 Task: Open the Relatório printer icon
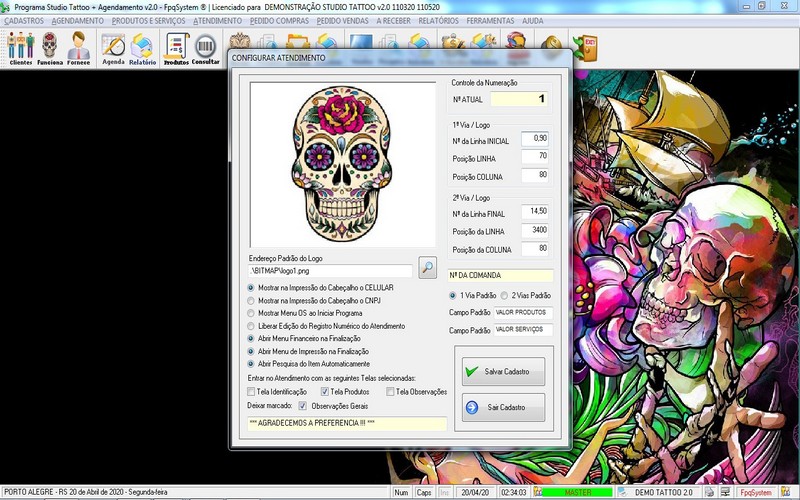click(x=142, y=48)
